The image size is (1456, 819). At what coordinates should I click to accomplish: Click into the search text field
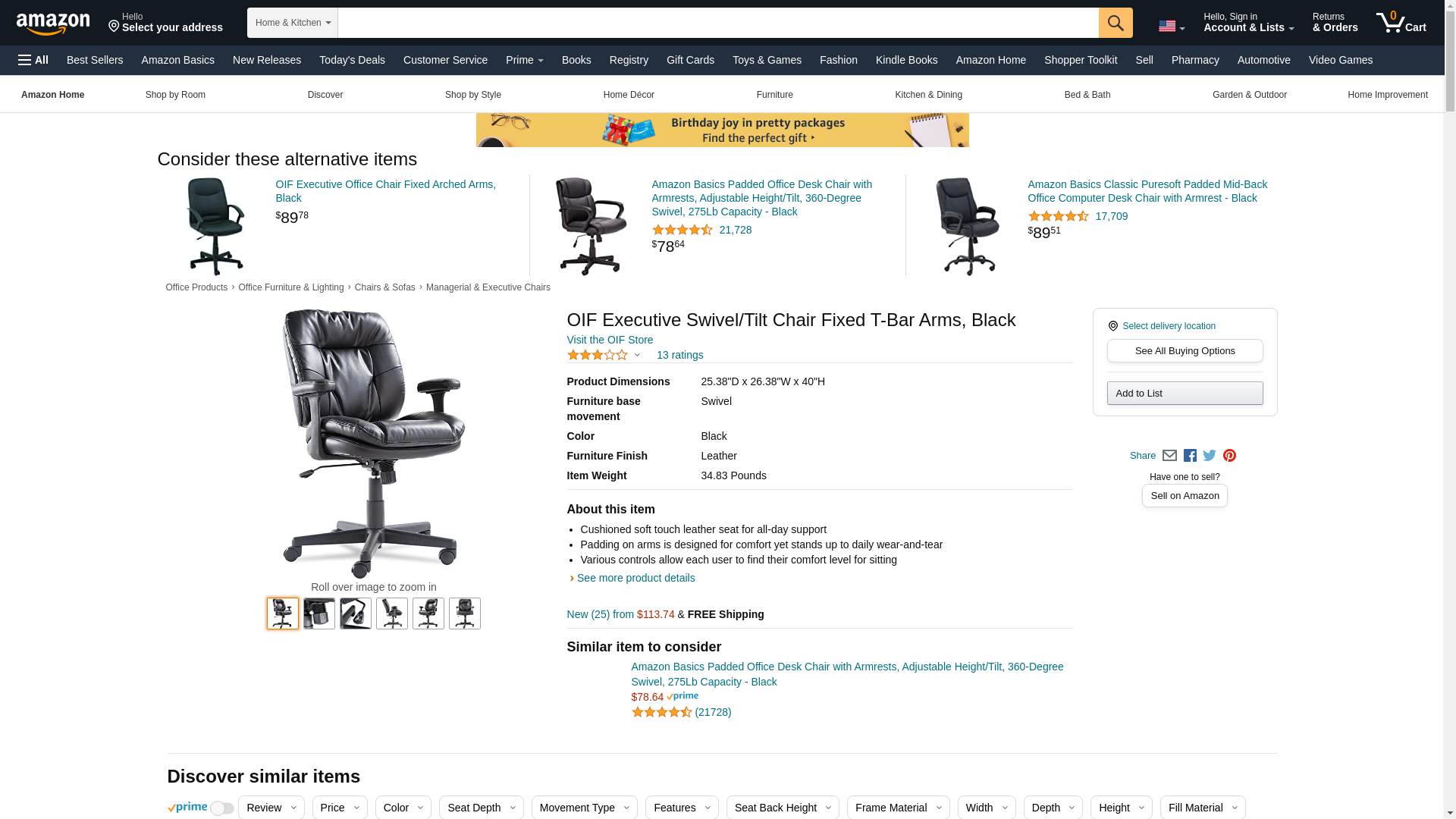tap(718, 23)
